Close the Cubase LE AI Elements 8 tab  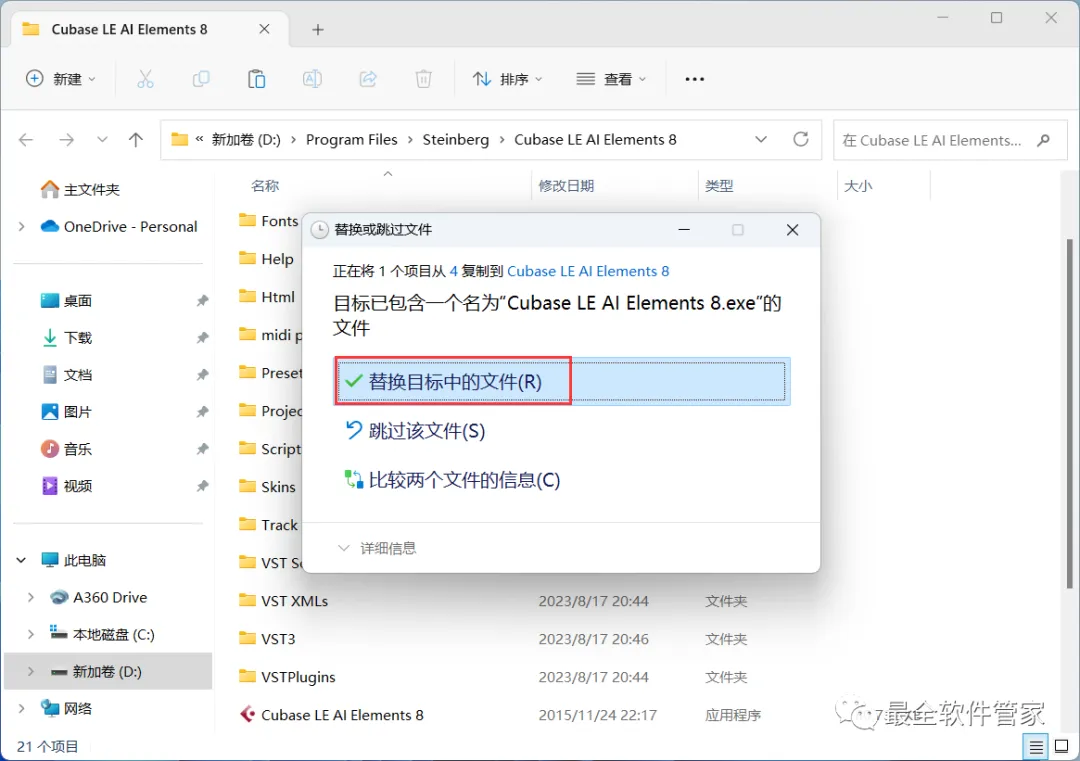point(264,29)
